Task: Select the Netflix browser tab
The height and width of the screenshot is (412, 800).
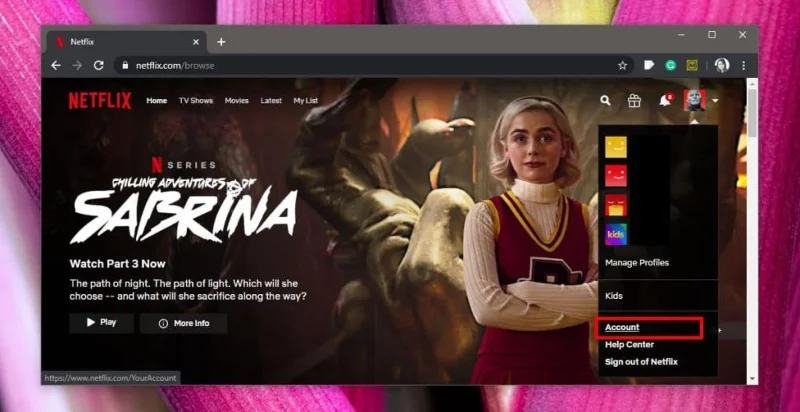Action: pyautogui.click(x=126, y=42)
